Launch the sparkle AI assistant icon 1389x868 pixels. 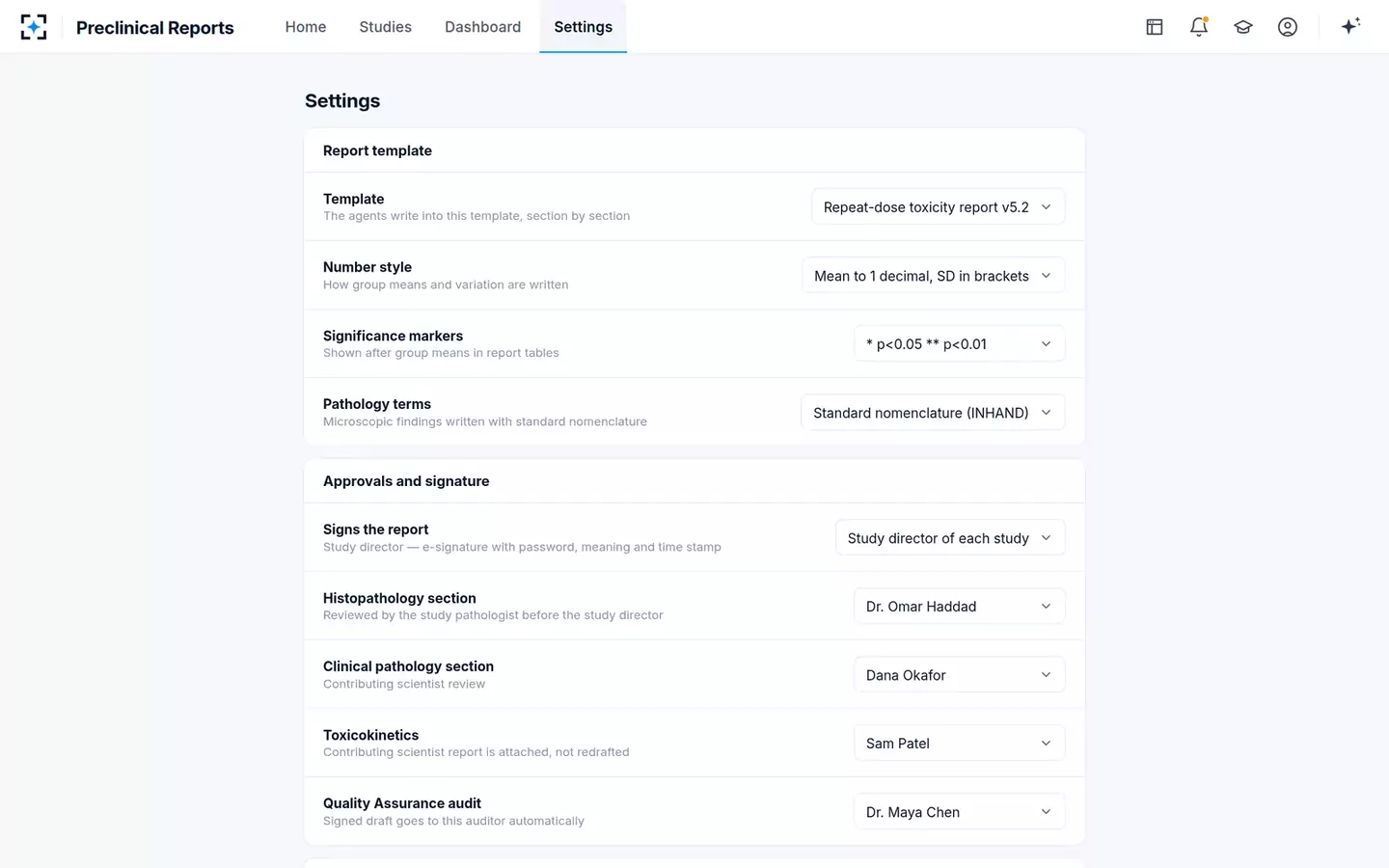click(1350, 26)
